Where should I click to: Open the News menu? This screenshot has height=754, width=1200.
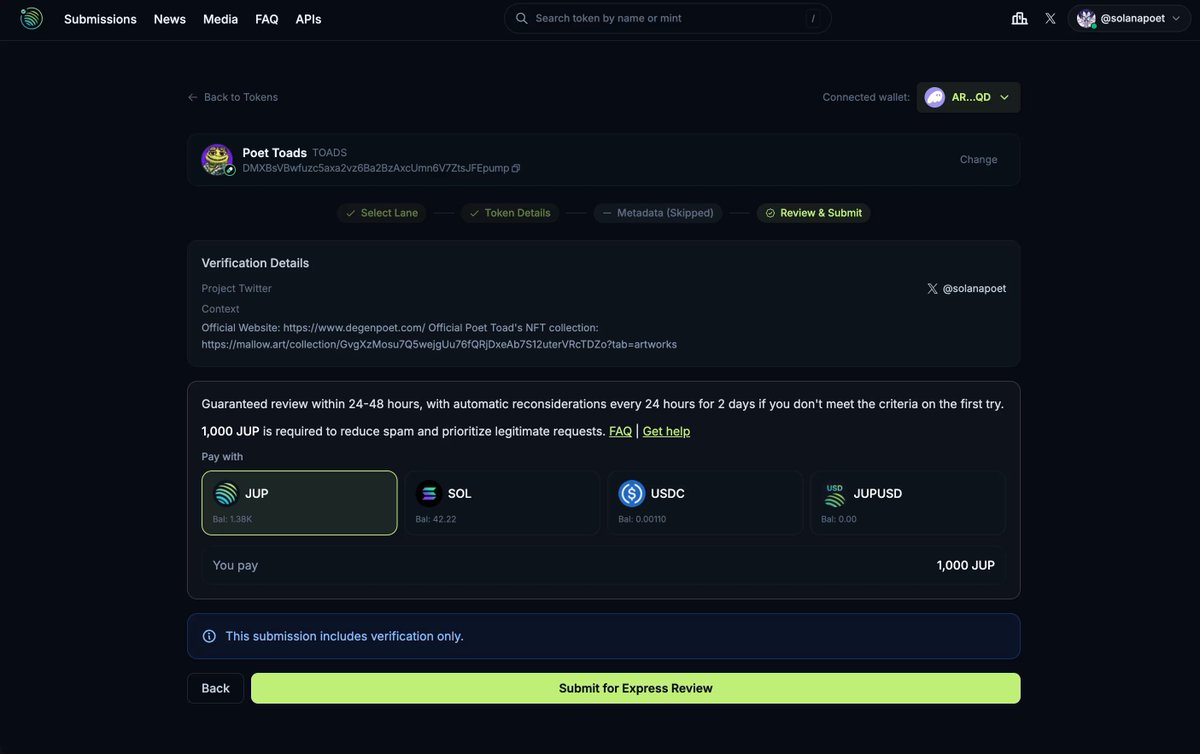coord(170,19)
